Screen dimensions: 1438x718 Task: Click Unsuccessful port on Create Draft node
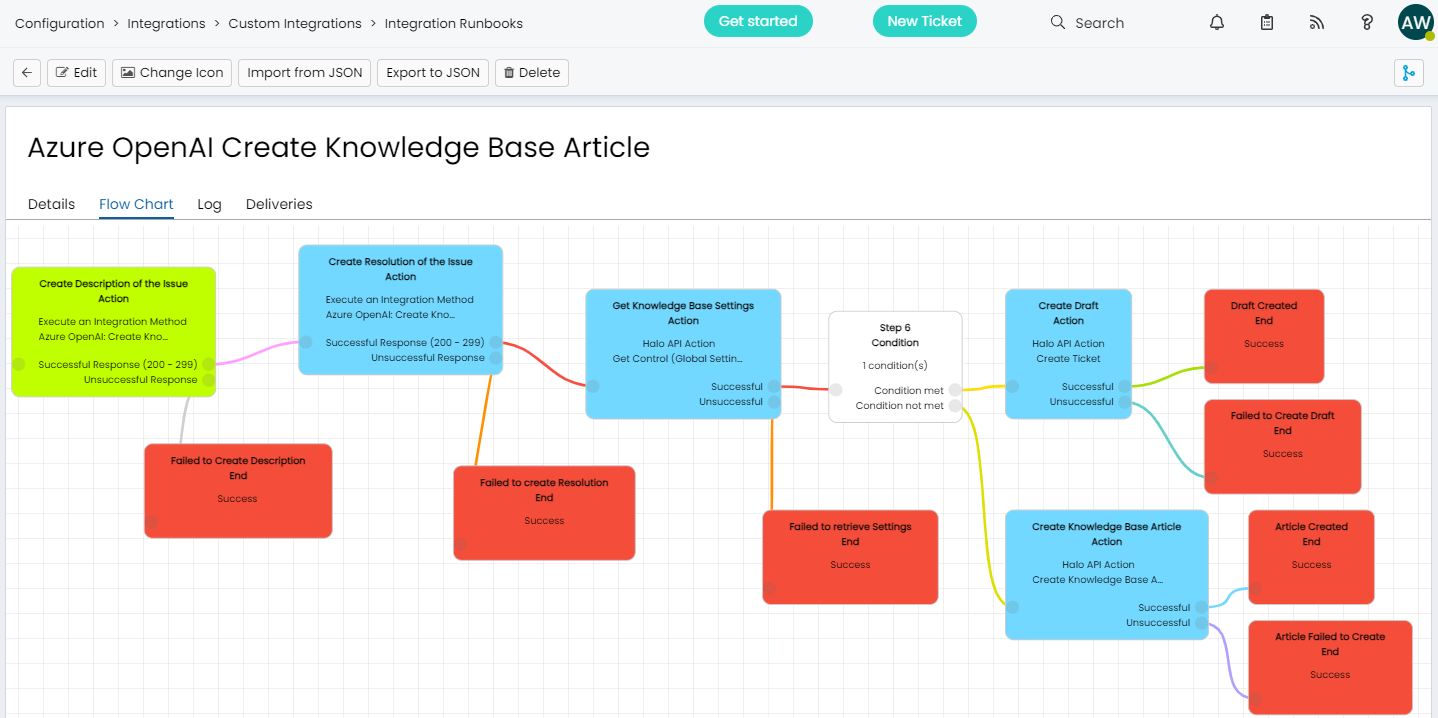1124,401
